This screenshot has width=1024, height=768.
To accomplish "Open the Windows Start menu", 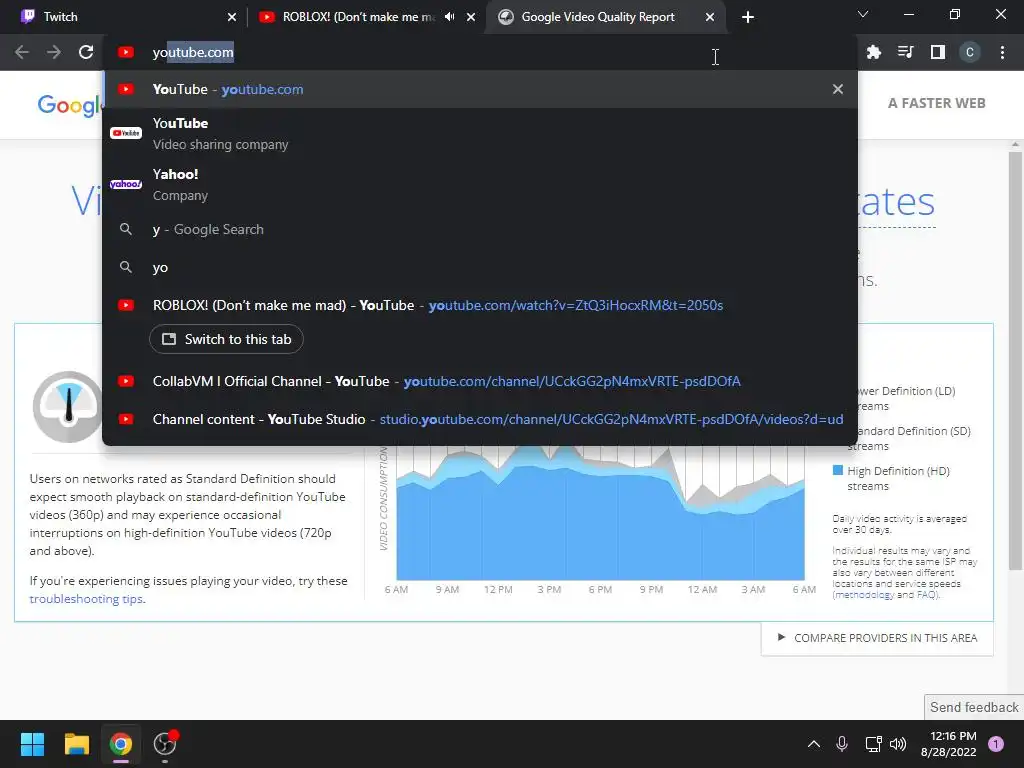I will tap(32, 744).
